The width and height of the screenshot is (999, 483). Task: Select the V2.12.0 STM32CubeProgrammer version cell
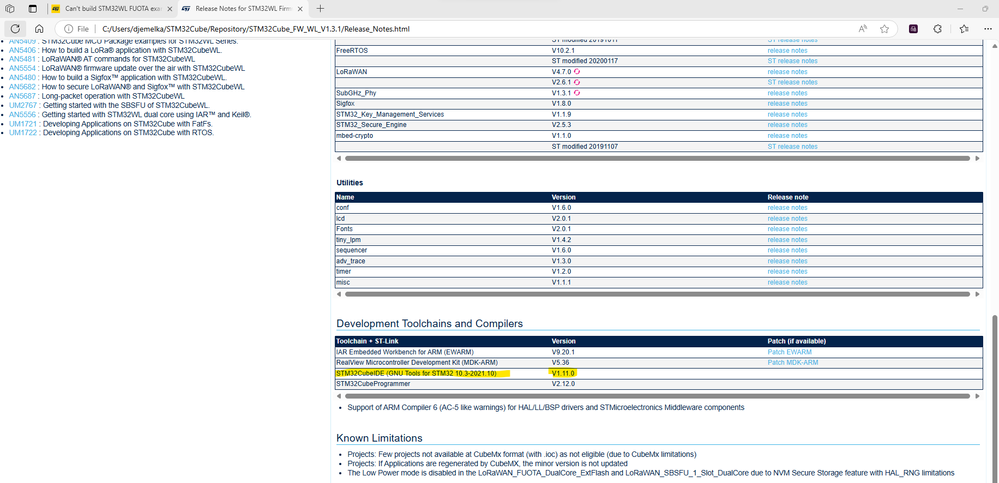coord(659,384)
